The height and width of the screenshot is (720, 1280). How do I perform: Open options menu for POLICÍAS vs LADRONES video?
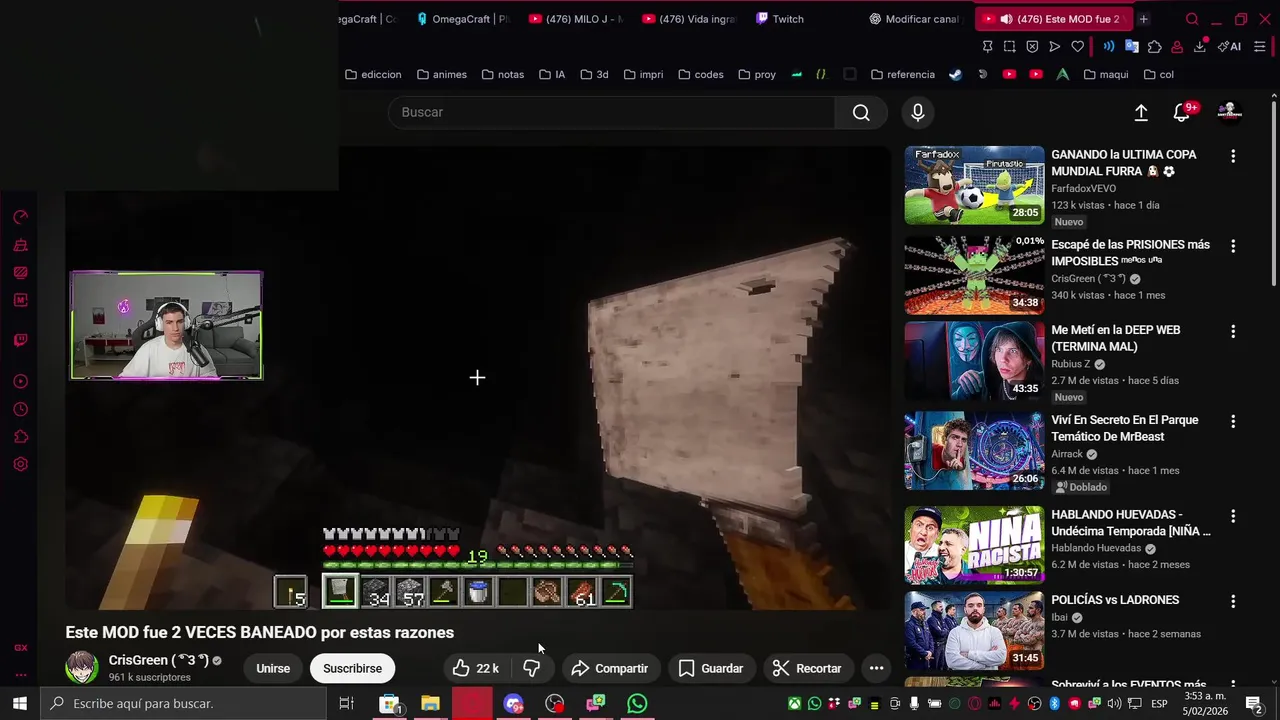click(x=1233, y=601)
